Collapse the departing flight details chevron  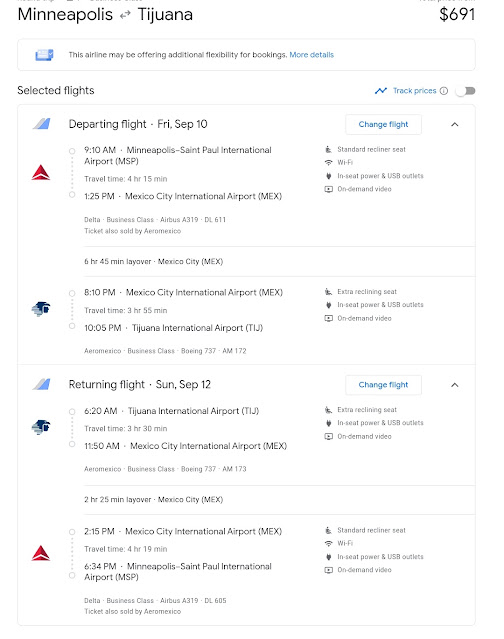tap(455, 124)
